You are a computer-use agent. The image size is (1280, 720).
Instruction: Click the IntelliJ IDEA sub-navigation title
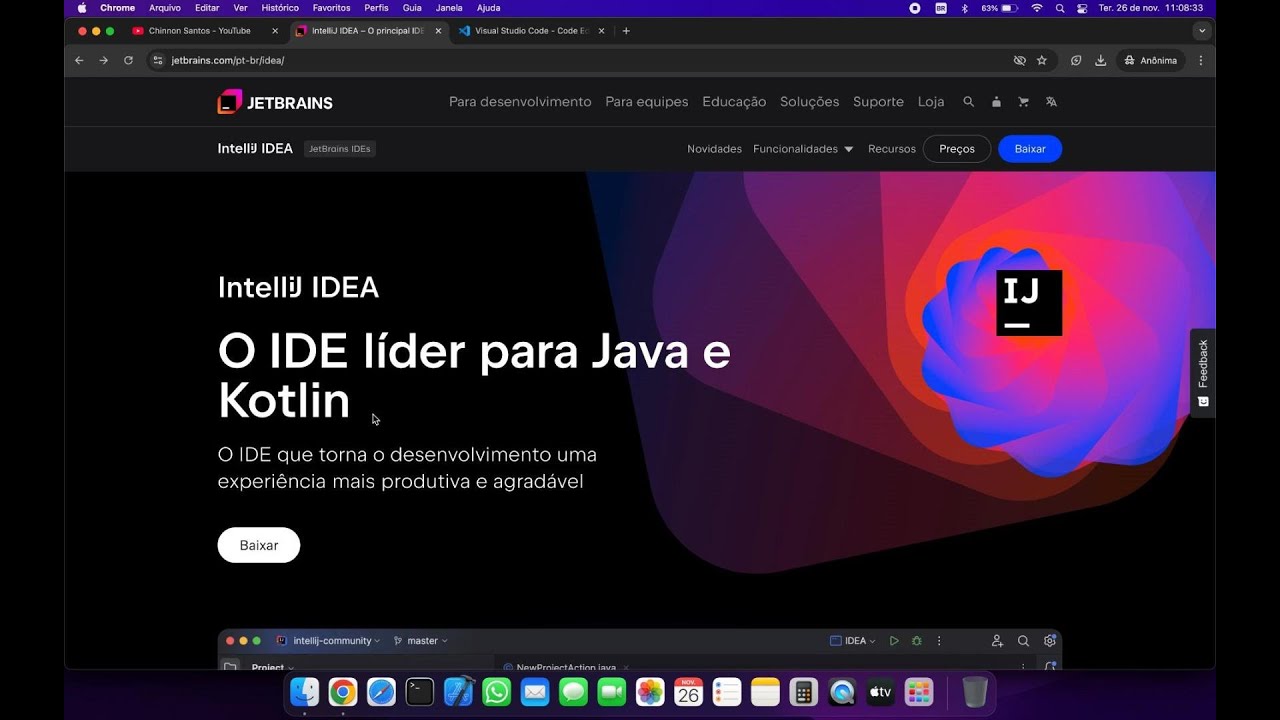point(255,149)
